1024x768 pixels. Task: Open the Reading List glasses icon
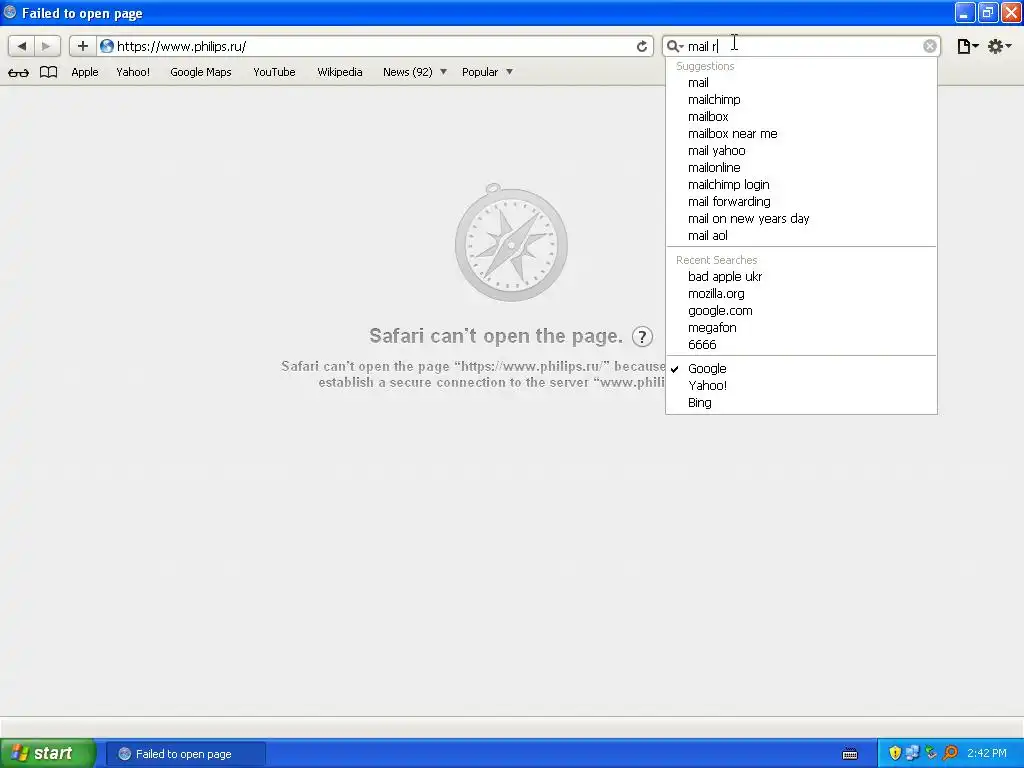[18, 72]
